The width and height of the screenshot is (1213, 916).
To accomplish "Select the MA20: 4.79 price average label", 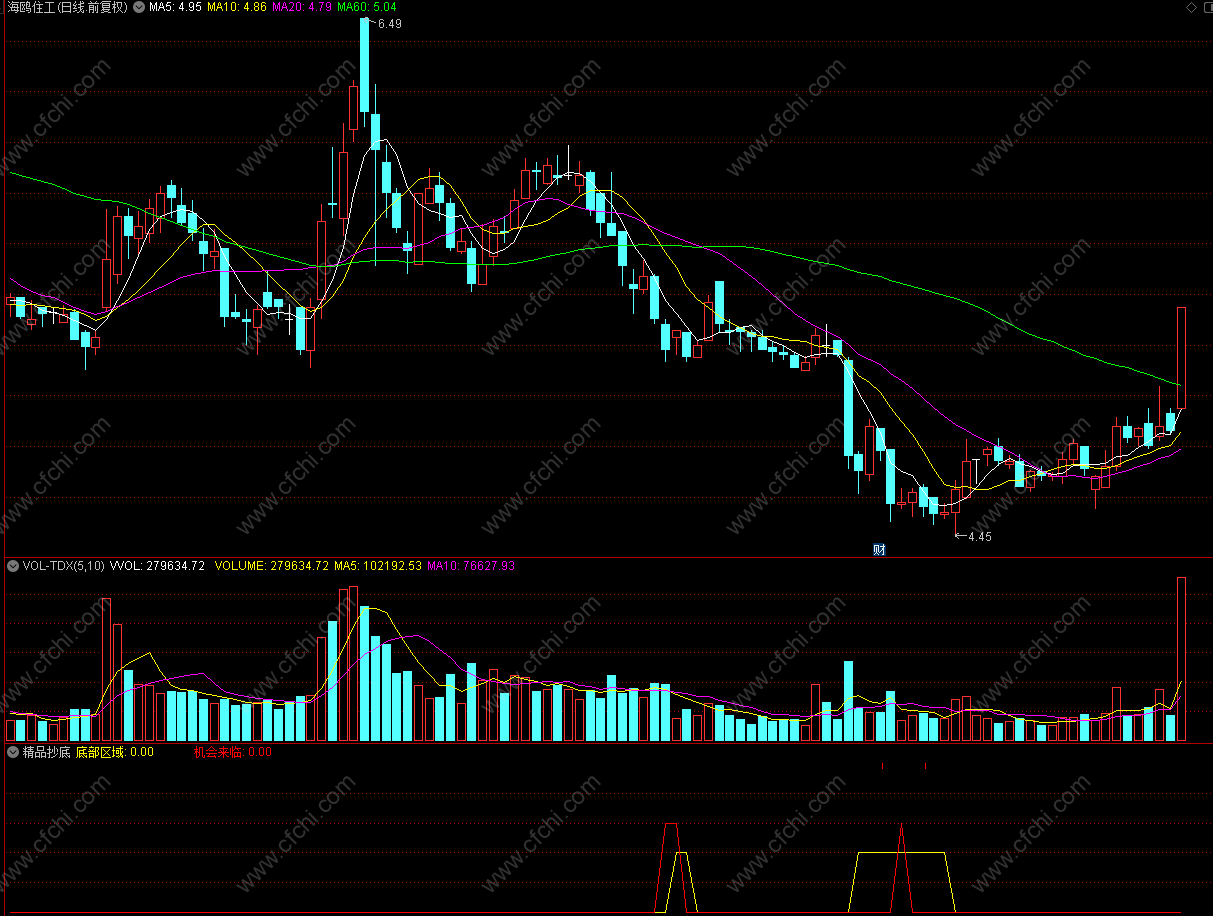I will (302, 7).
